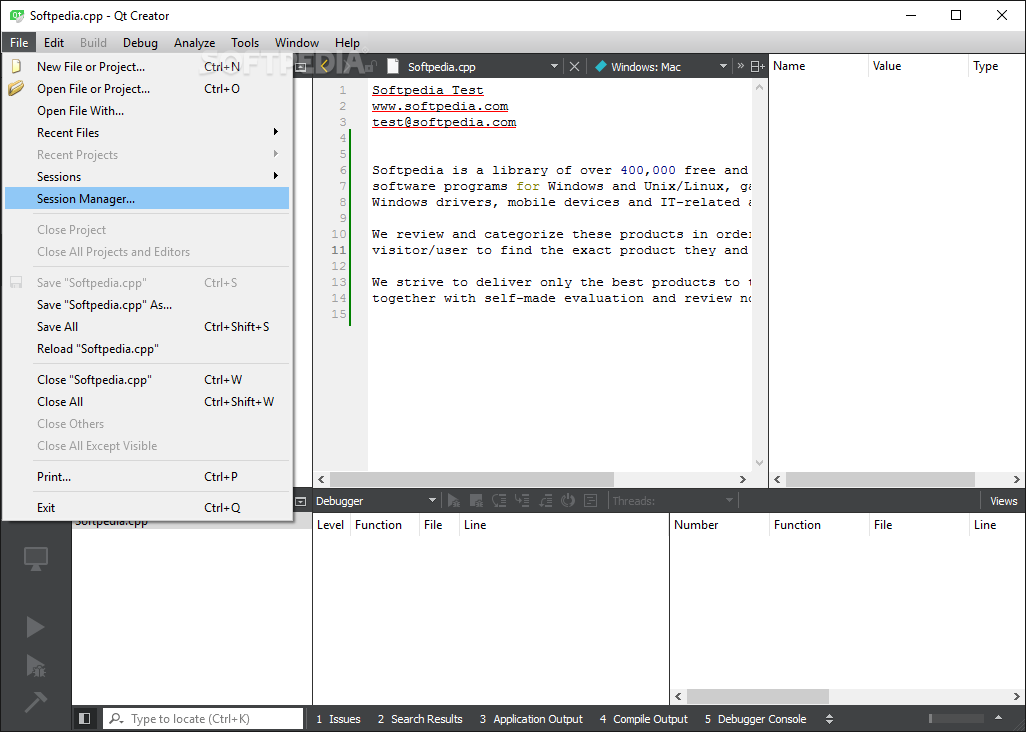This screenshot has height=732, width=1026.
Task: Click the status bar progress bar
Action: [956, 719]
